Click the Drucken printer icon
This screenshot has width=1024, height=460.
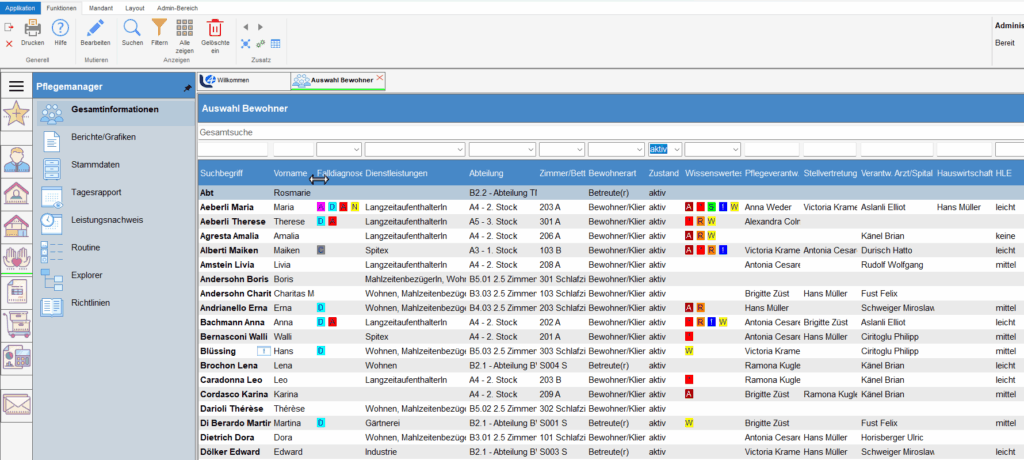[32, 29]
